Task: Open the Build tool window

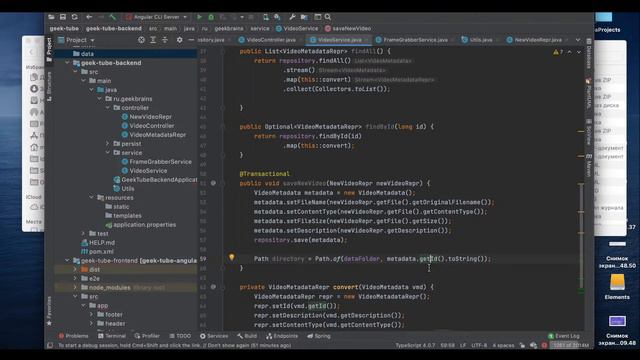Action: [x=247, y=336]
